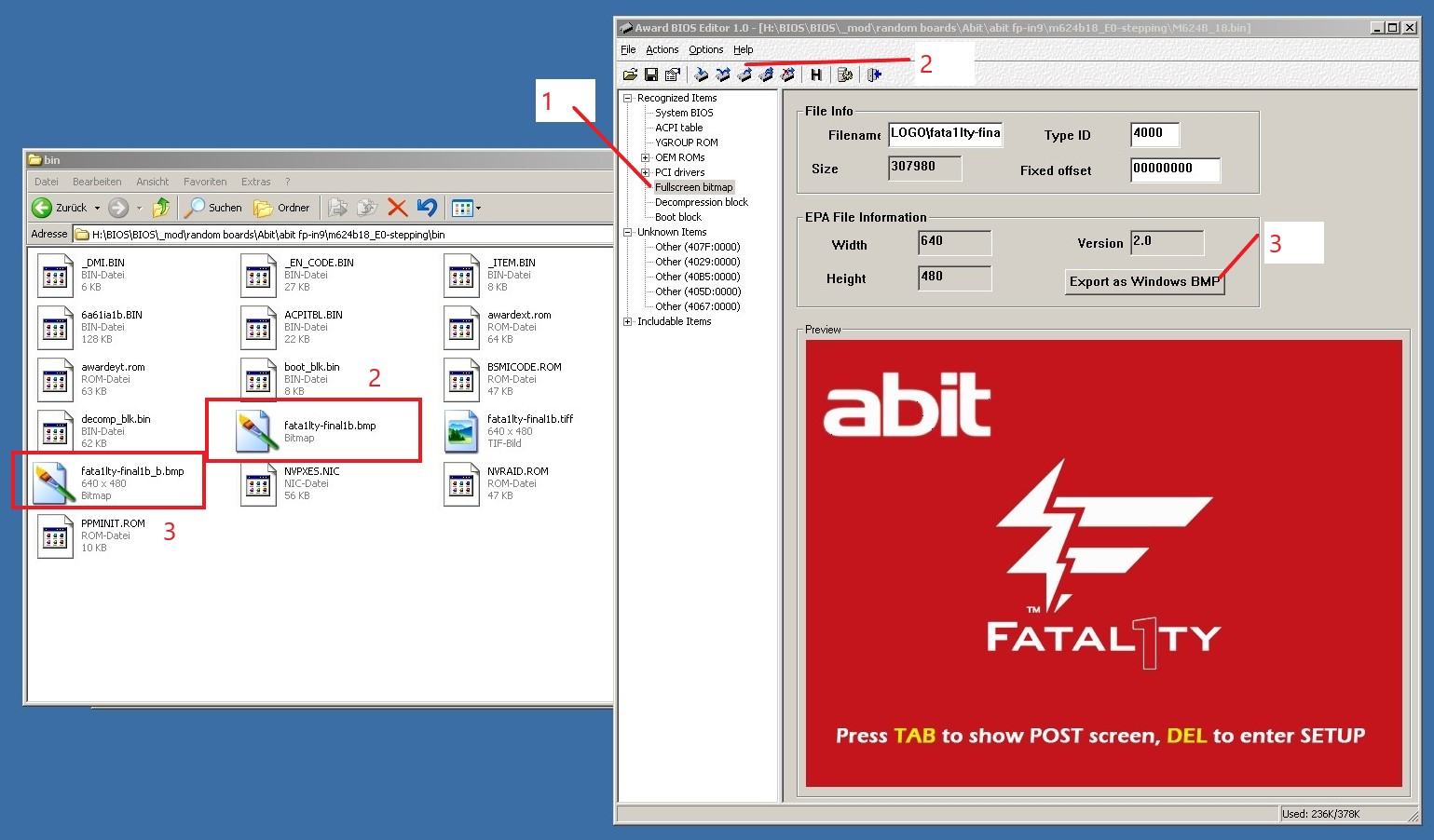The width and height of the screenshot is (1434, 840).
Task: Open the Options menu
Action: click(706, 49)
